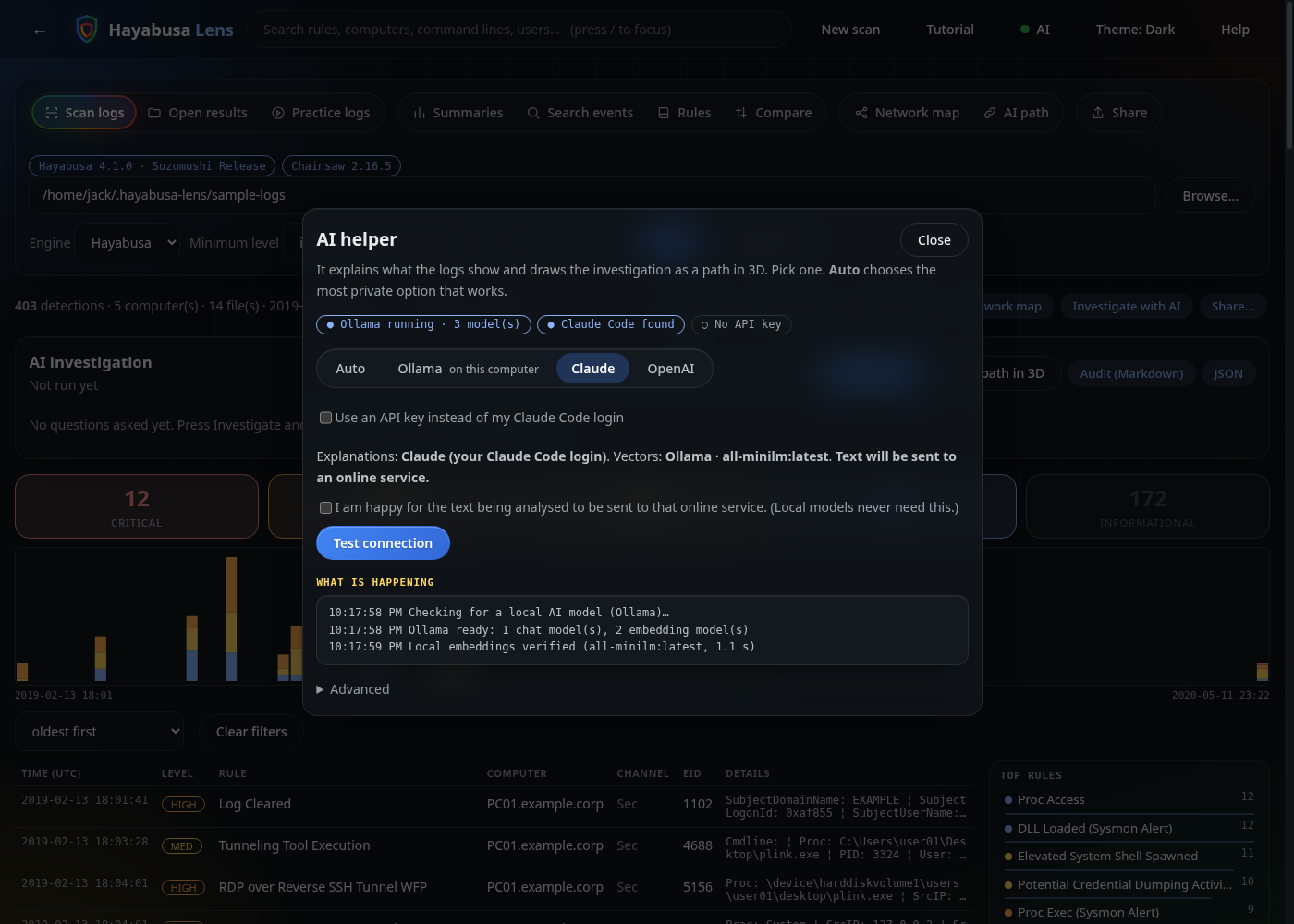Viewport: 1294px width, 924px height.
Task: Open the Open results tab
Action: 198,113
